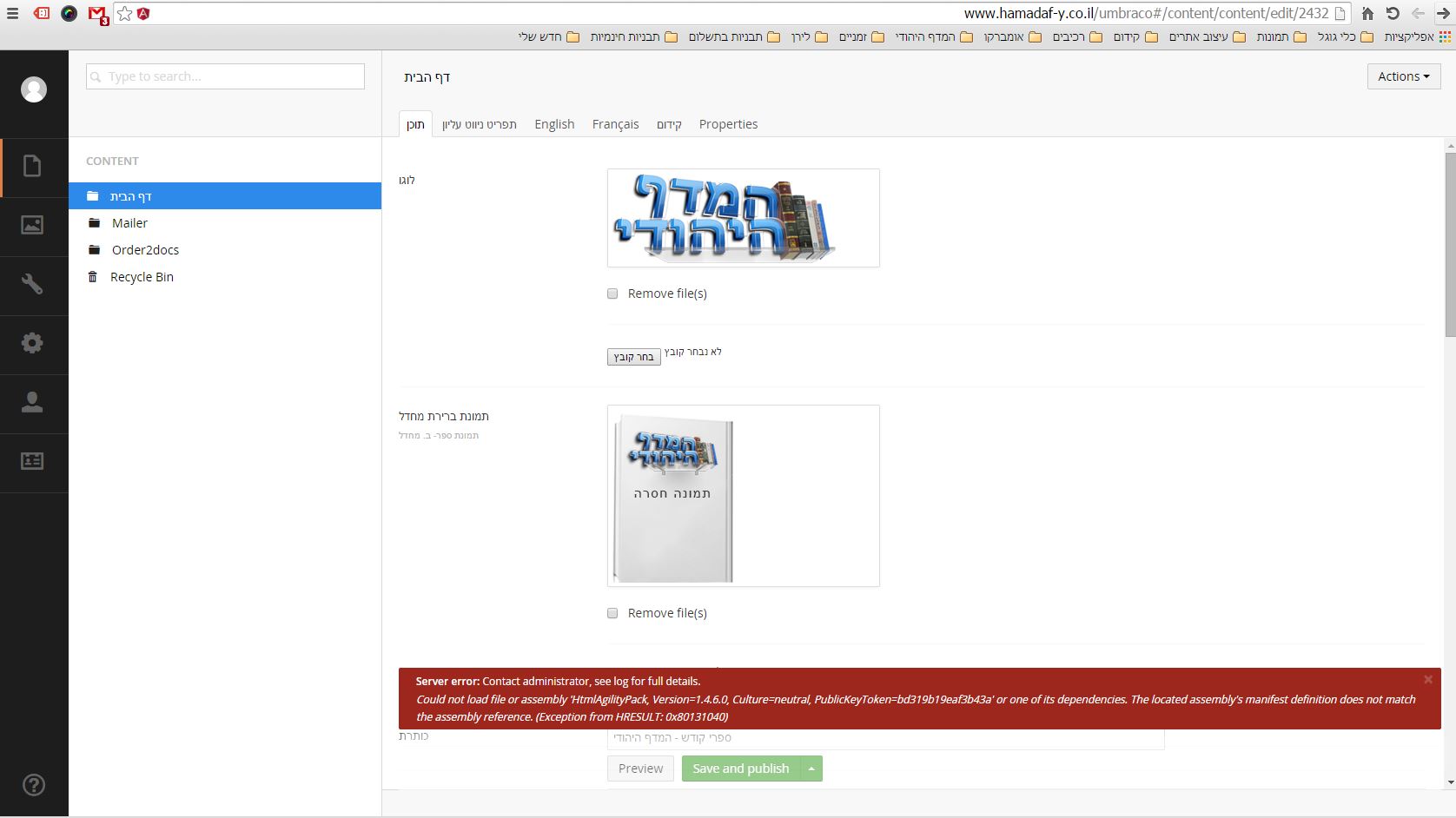The width and height of the screenshot is (1456, 818).
Task: Bookmark this page with the star
Action: (x=124, y=13)
